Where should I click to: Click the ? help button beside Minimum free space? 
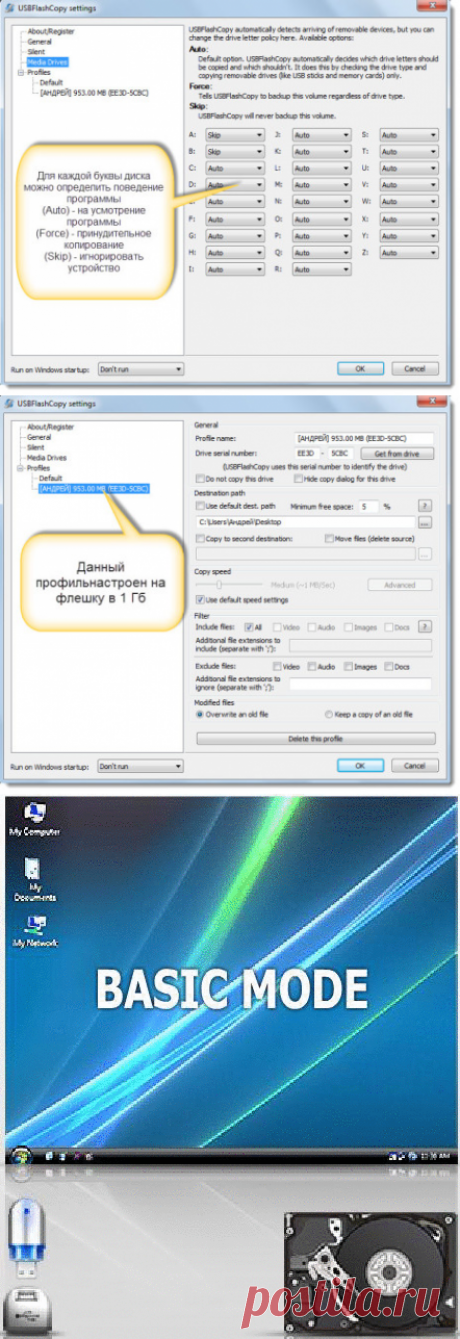424,506
